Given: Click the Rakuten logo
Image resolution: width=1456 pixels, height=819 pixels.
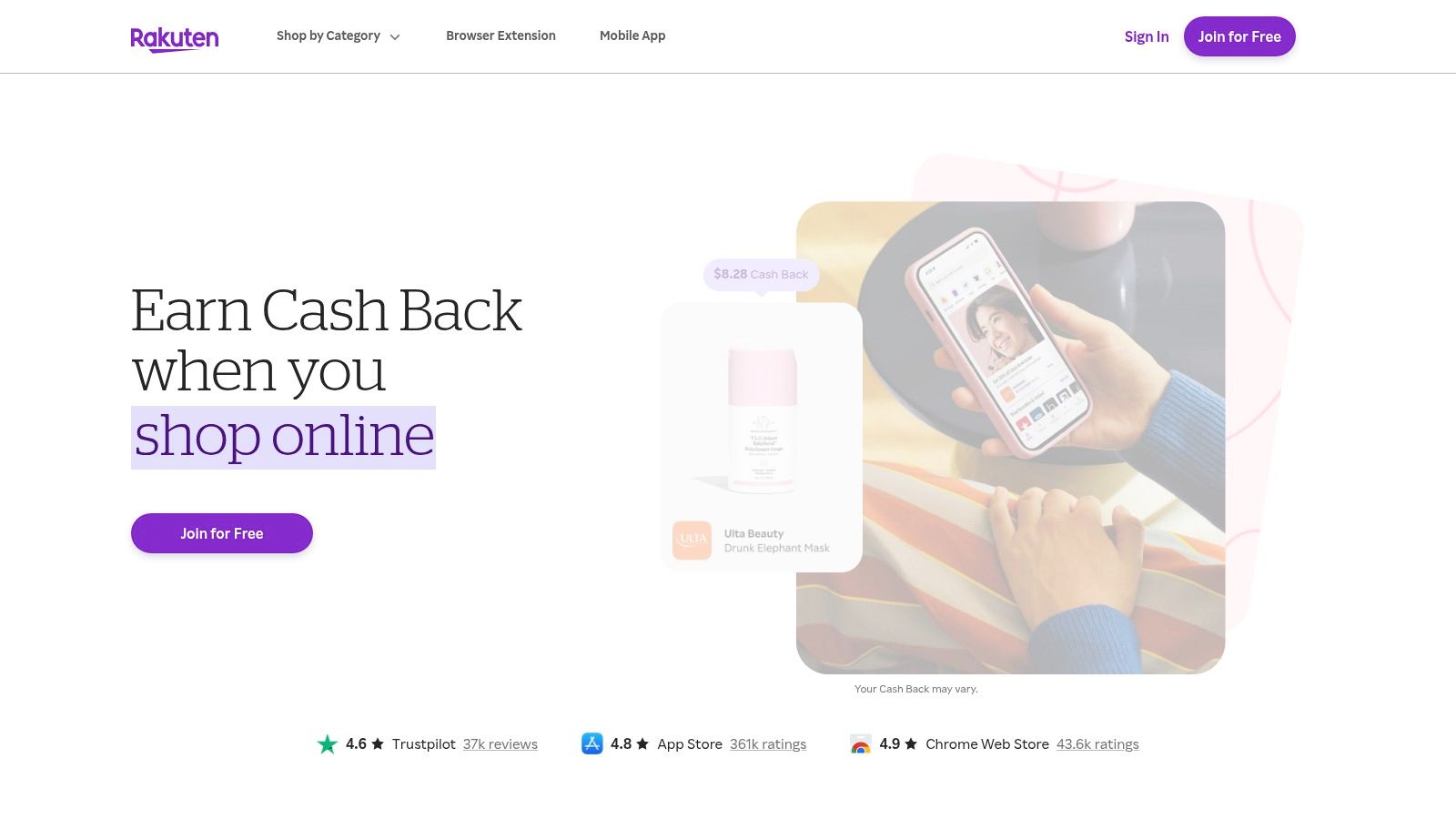Looking at the screenshot, I should click(x=175, y=38).
